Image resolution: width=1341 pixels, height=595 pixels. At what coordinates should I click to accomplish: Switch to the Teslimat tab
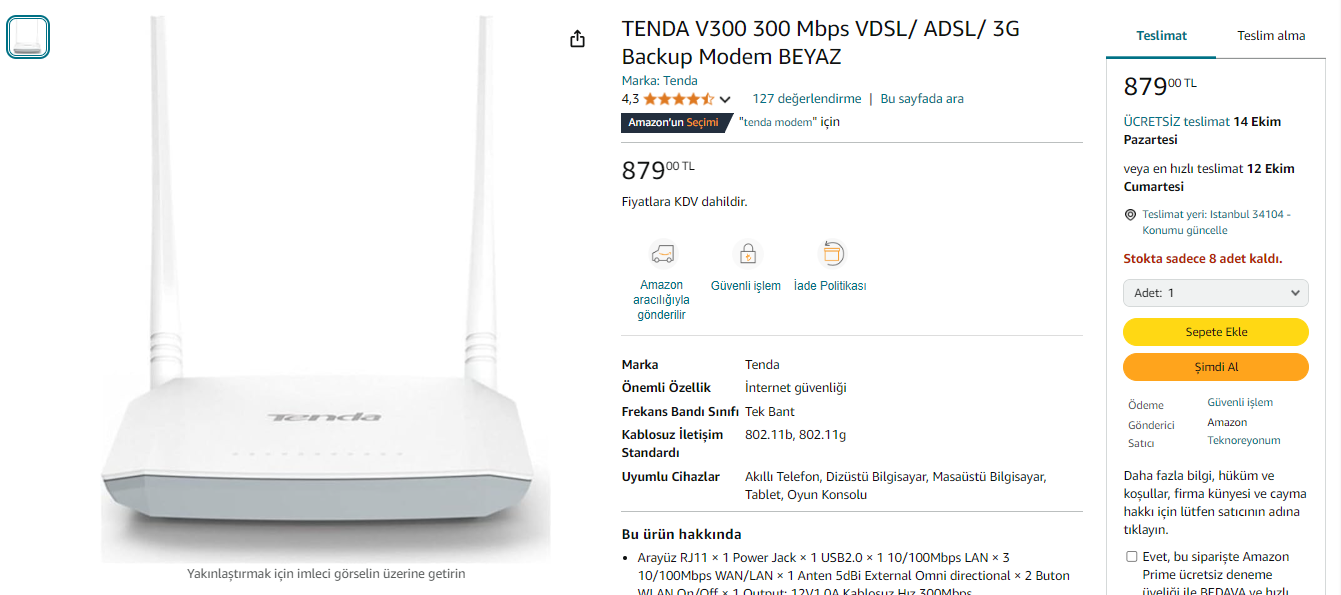(x=1161, y=36)
